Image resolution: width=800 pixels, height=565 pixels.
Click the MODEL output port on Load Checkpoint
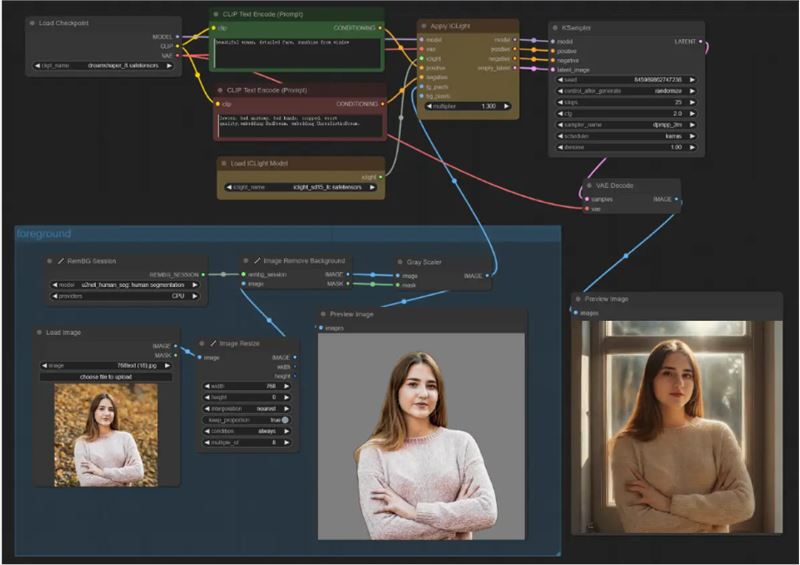click(x=178, y=37)
